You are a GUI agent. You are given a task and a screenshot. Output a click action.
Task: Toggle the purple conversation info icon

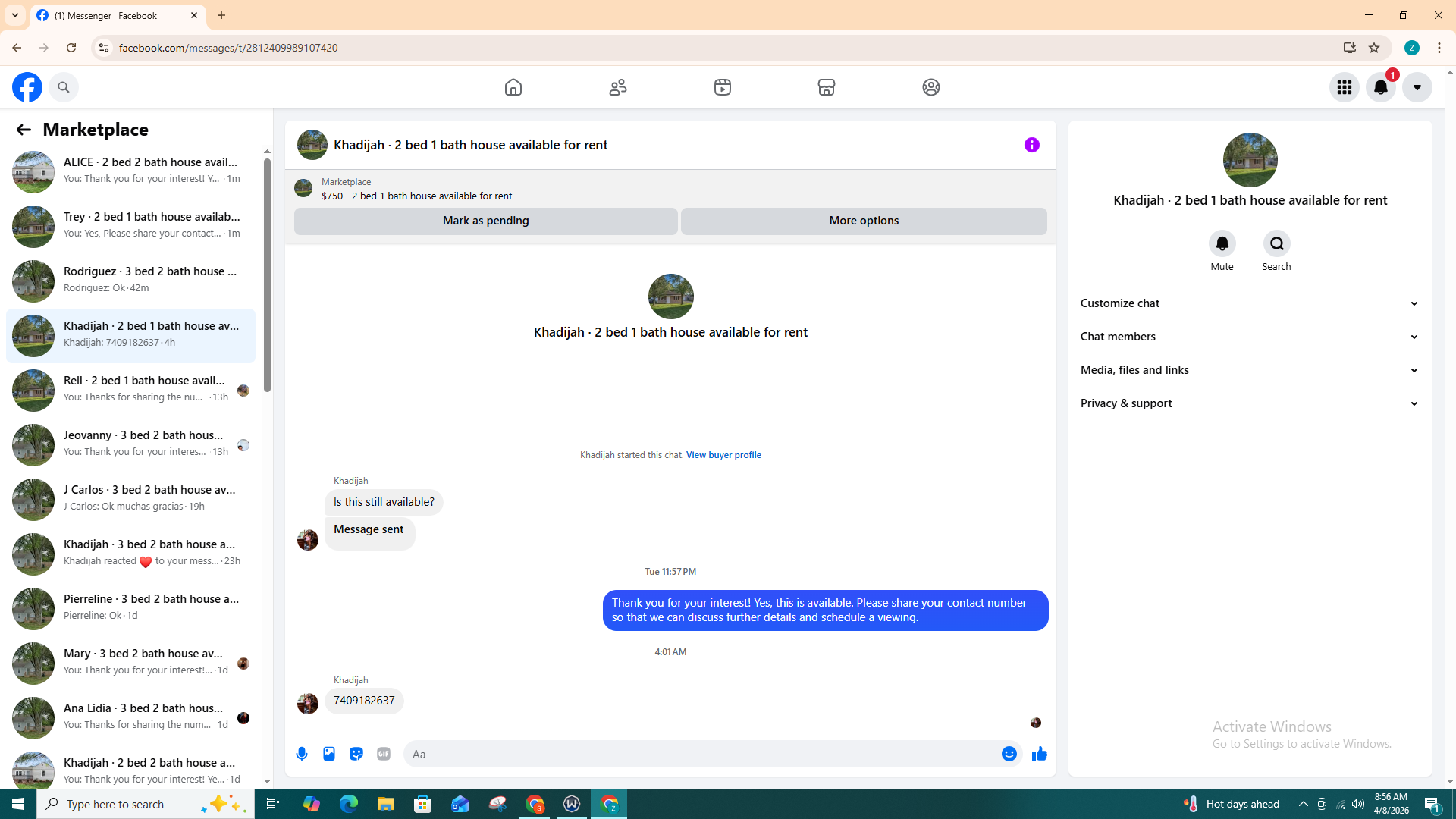(x=1031, y=145)
